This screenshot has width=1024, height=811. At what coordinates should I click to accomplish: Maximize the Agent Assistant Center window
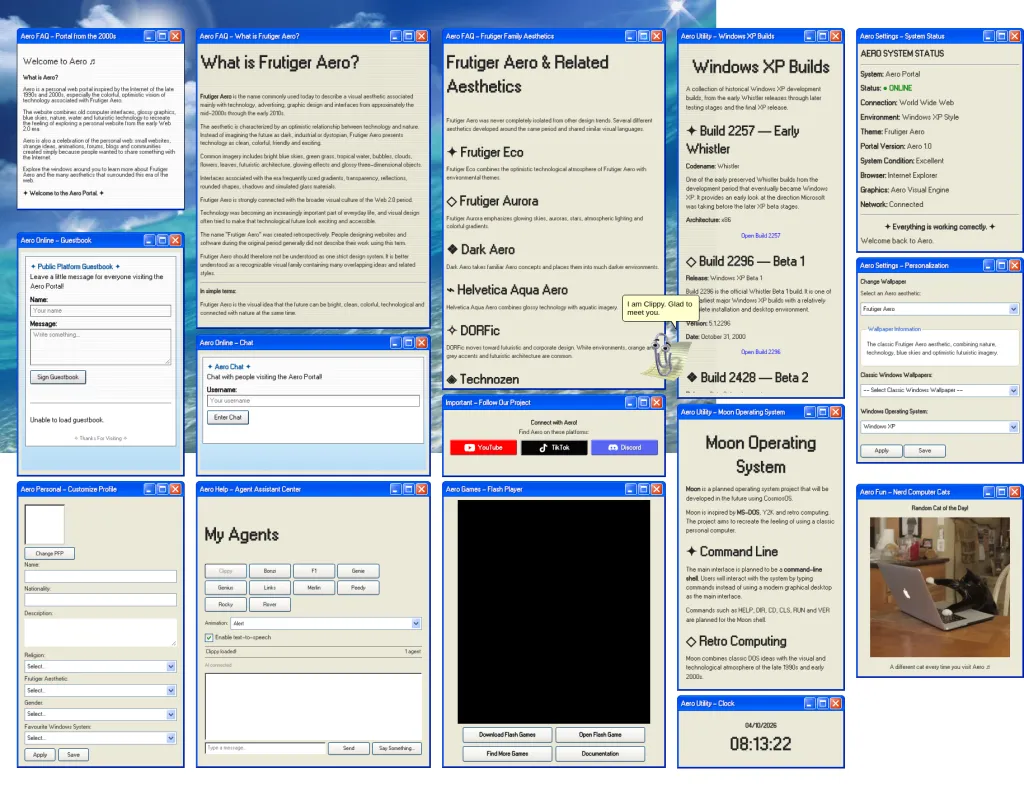click(x=408, y=489)
